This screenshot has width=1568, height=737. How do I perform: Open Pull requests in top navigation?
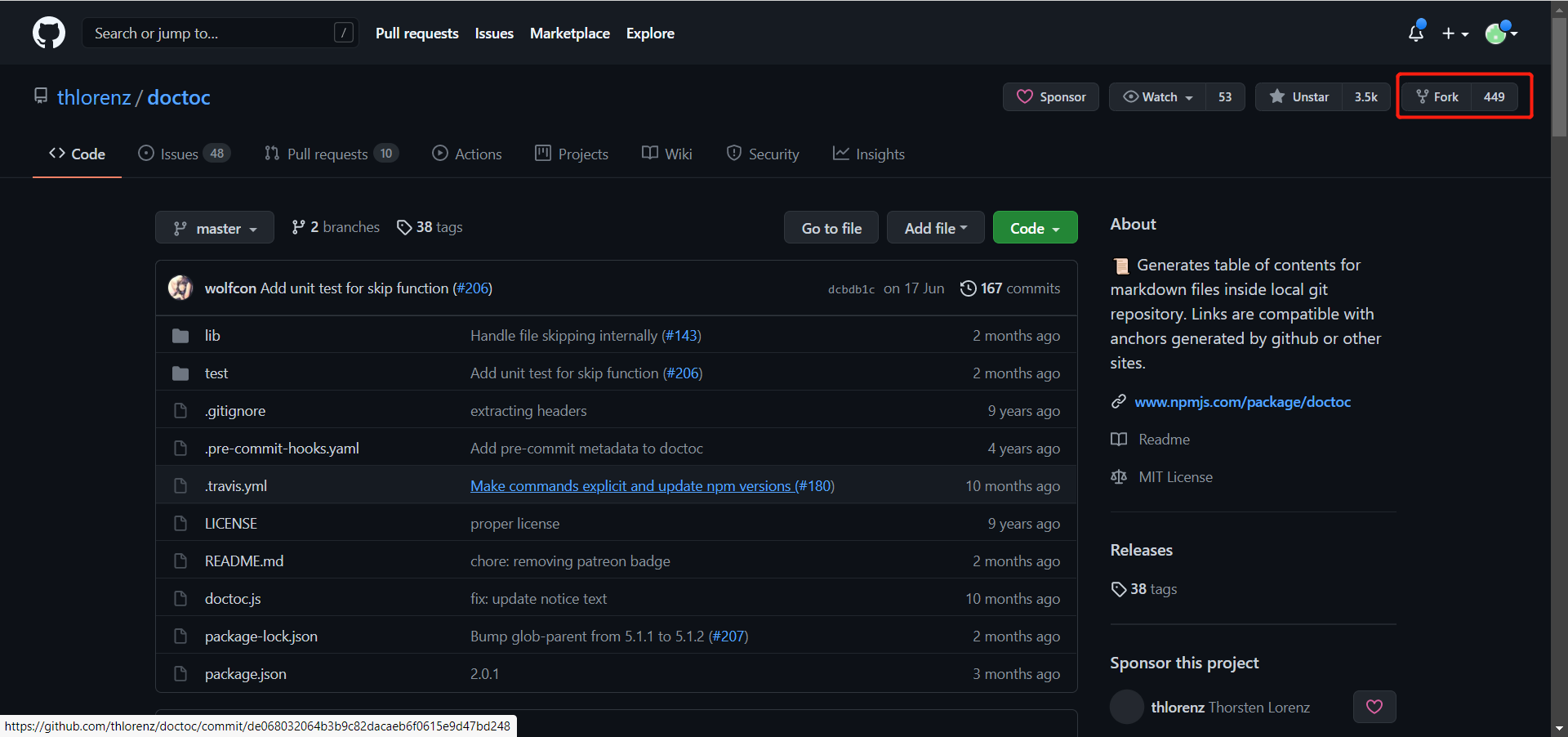click(x=416, y=33)
